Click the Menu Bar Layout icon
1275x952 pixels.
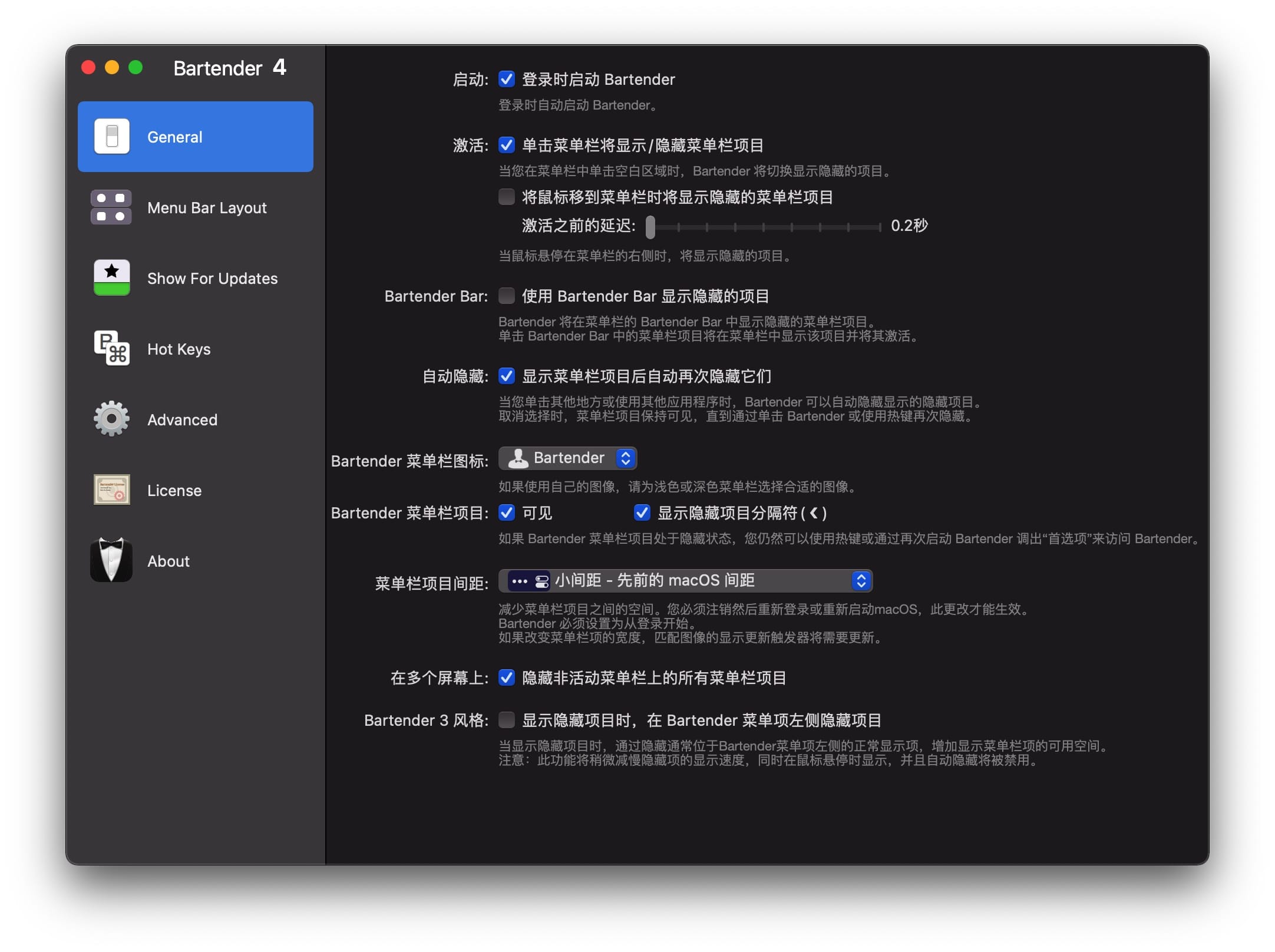[x=111, y=207]
